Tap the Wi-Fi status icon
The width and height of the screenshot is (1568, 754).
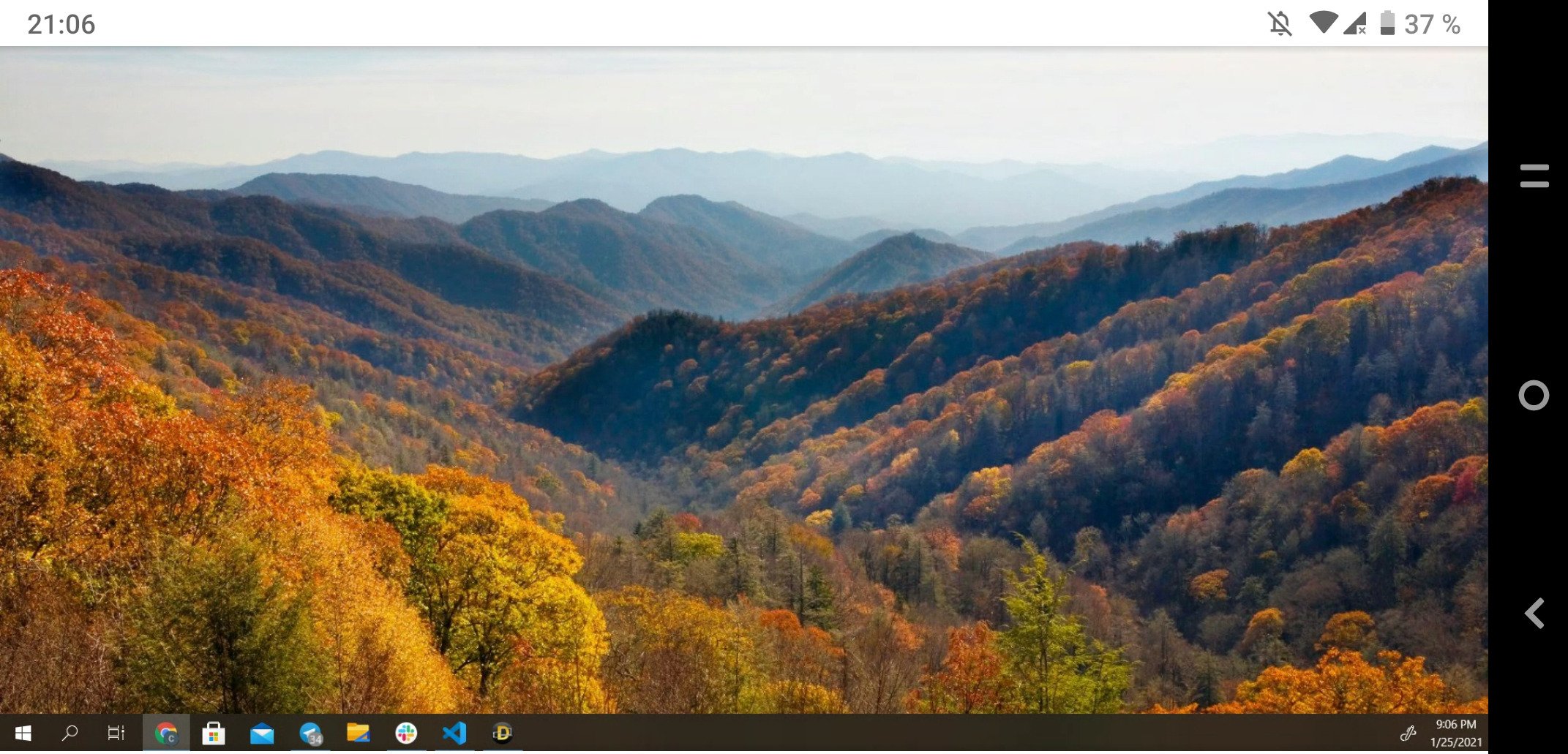tap(1323, 22)
